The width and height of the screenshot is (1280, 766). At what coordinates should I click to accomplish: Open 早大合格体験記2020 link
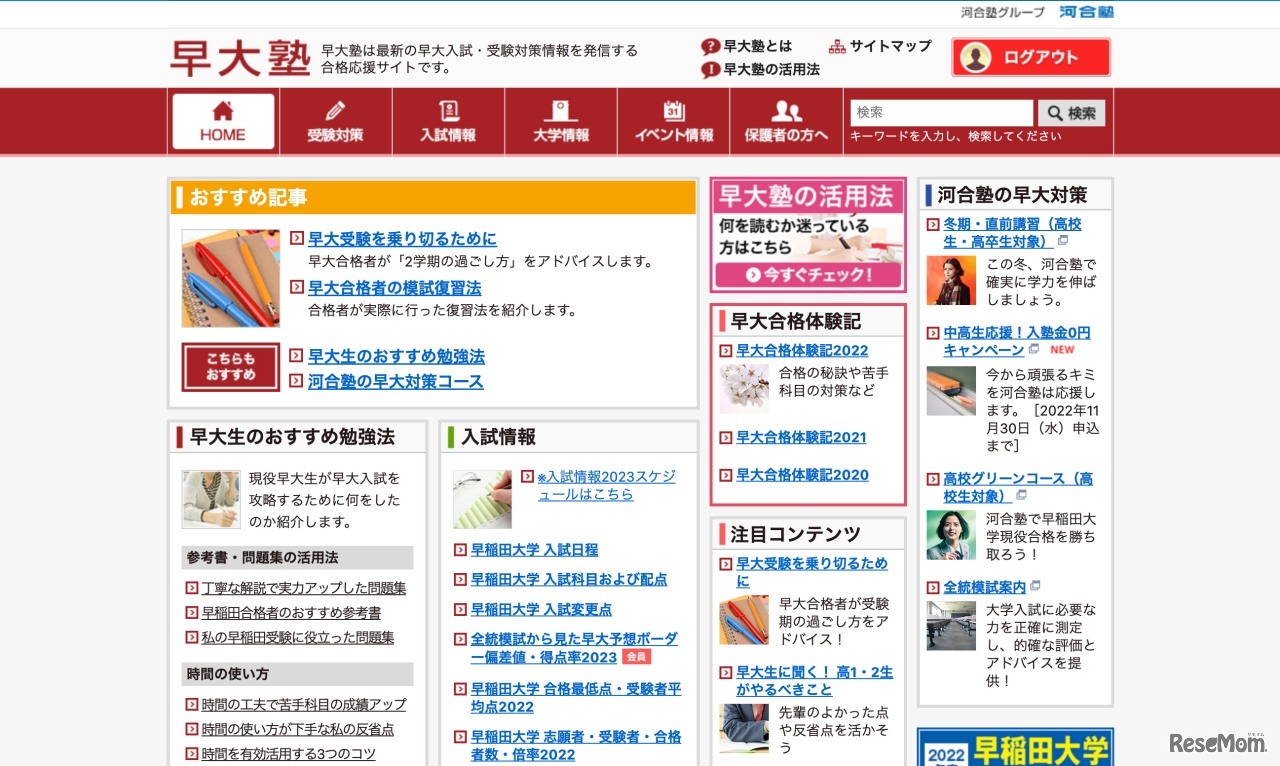point(802,475)
